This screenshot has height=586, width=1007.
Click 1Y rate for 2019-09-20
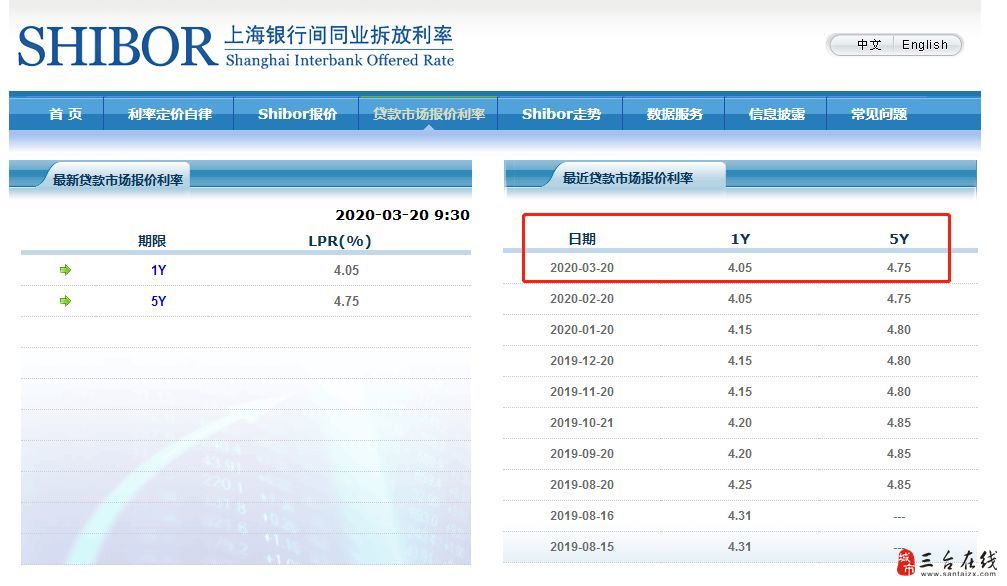click(x=740, y=454)
